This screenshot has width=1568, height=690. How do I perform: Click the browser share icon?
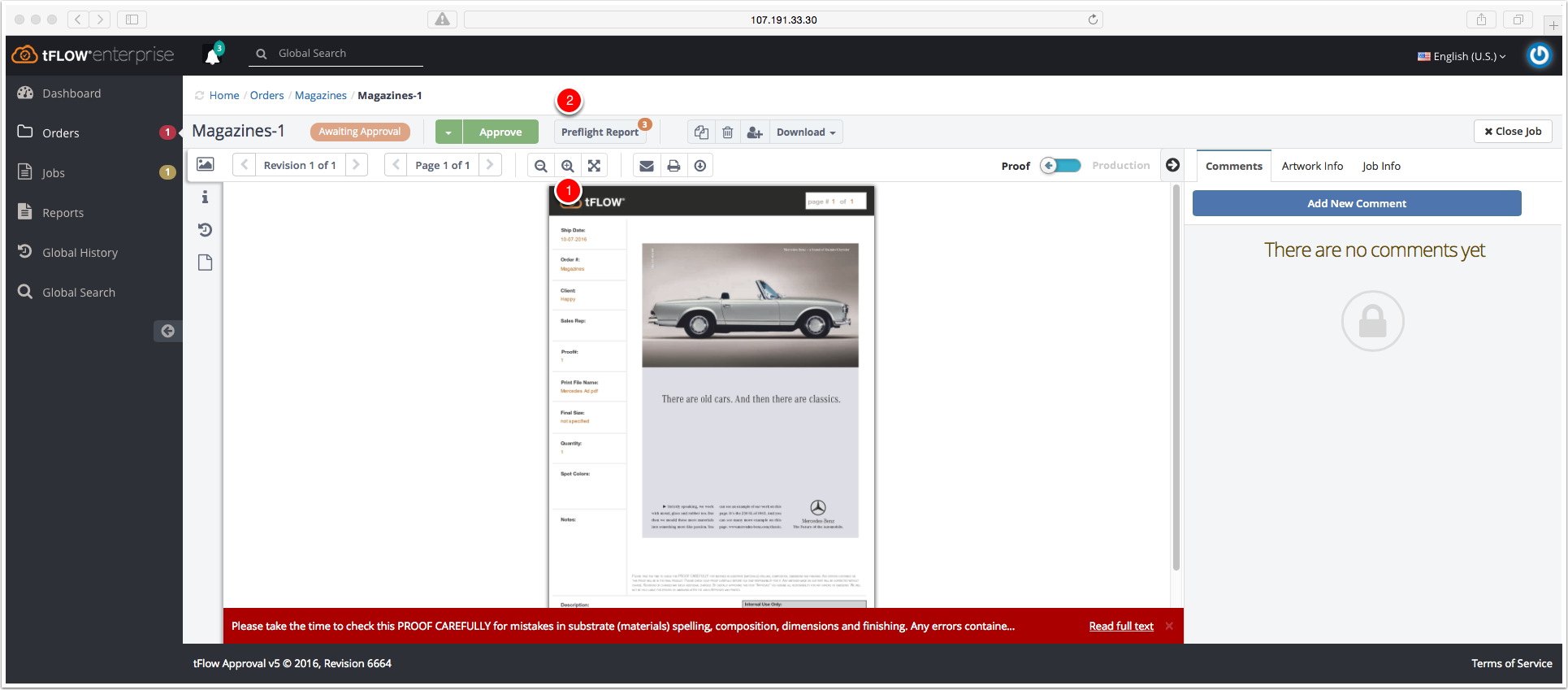pos(1481,20)
